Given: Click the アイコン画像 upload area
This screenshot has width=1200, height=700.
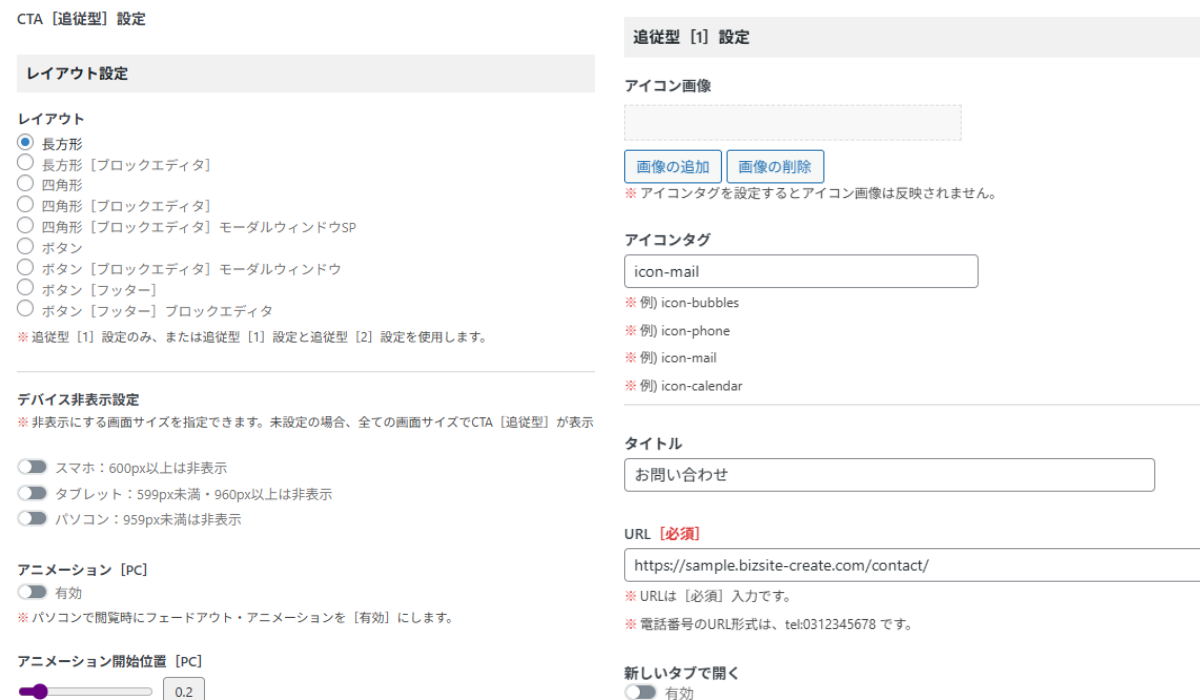Looking at the screenshot, I should (793, 121).
